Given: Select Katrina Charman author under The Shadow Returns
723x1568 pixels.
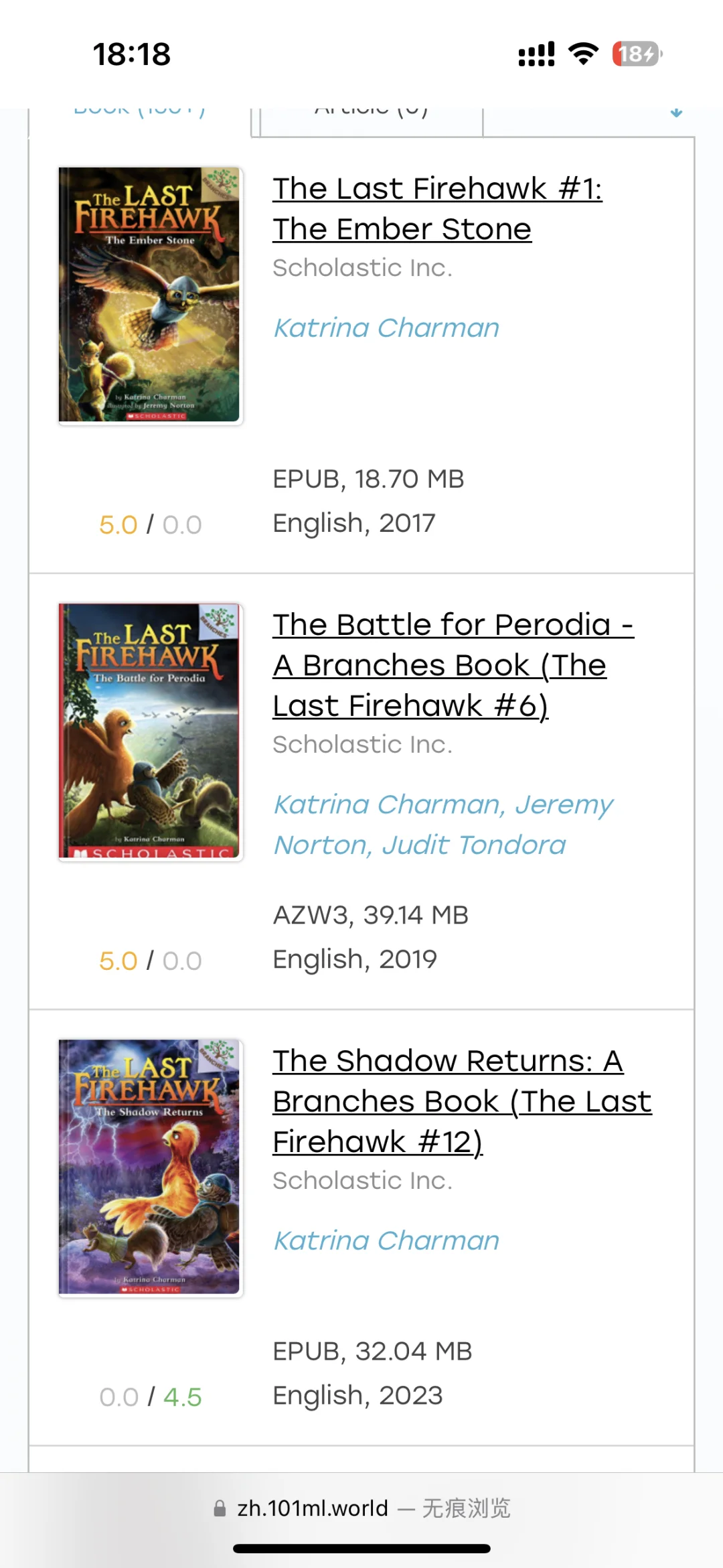Looking at the screenshot, I should pos(386,1240).
